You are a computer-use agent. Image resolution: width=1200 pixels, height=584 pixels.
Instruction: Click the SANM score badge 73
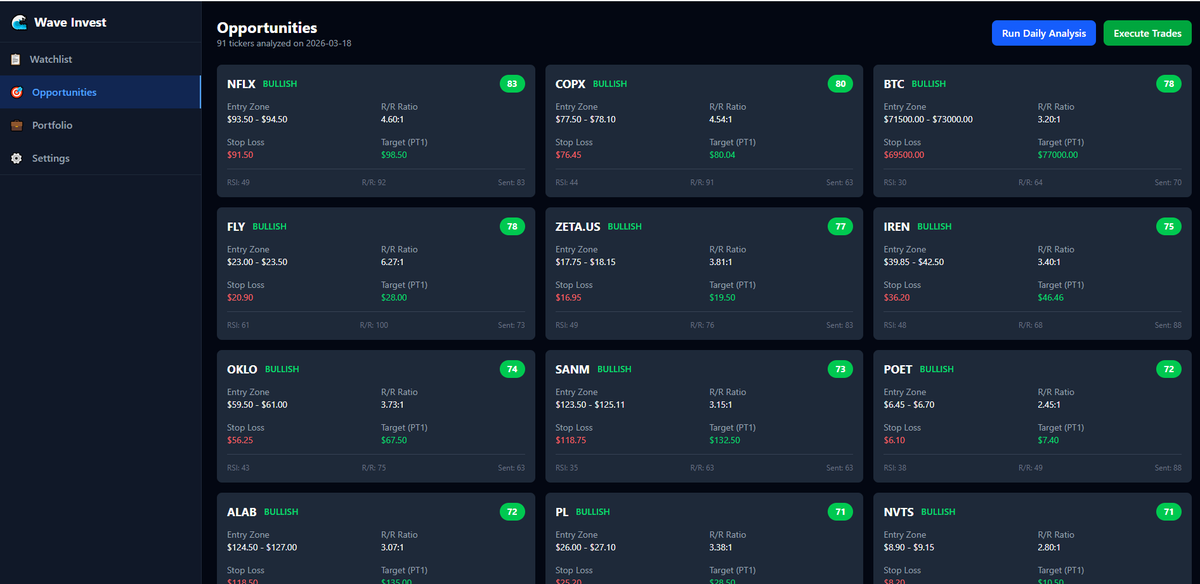point(841,369)
